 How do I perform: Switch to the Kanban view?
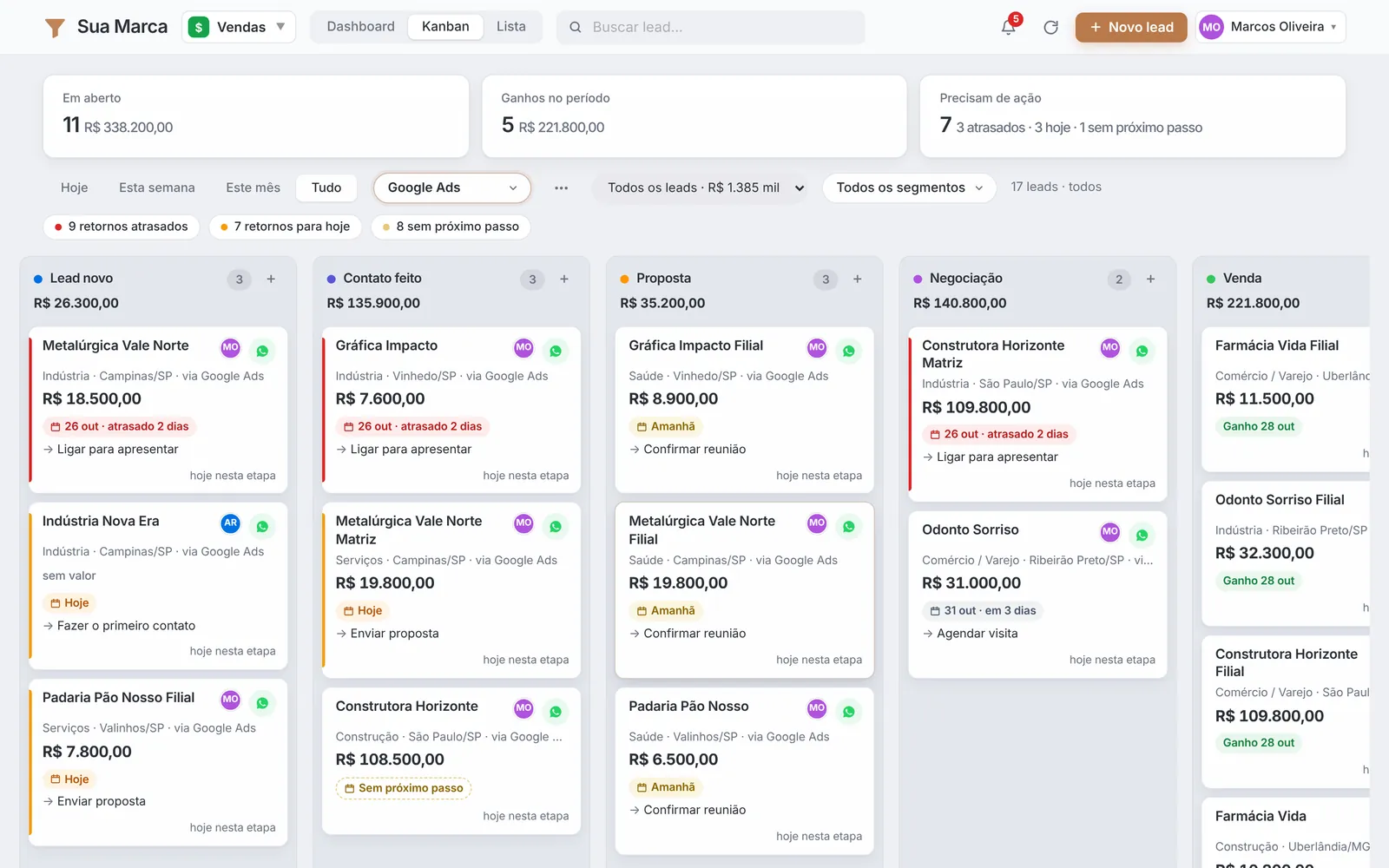pyautogui.click(x=445, y=27)
